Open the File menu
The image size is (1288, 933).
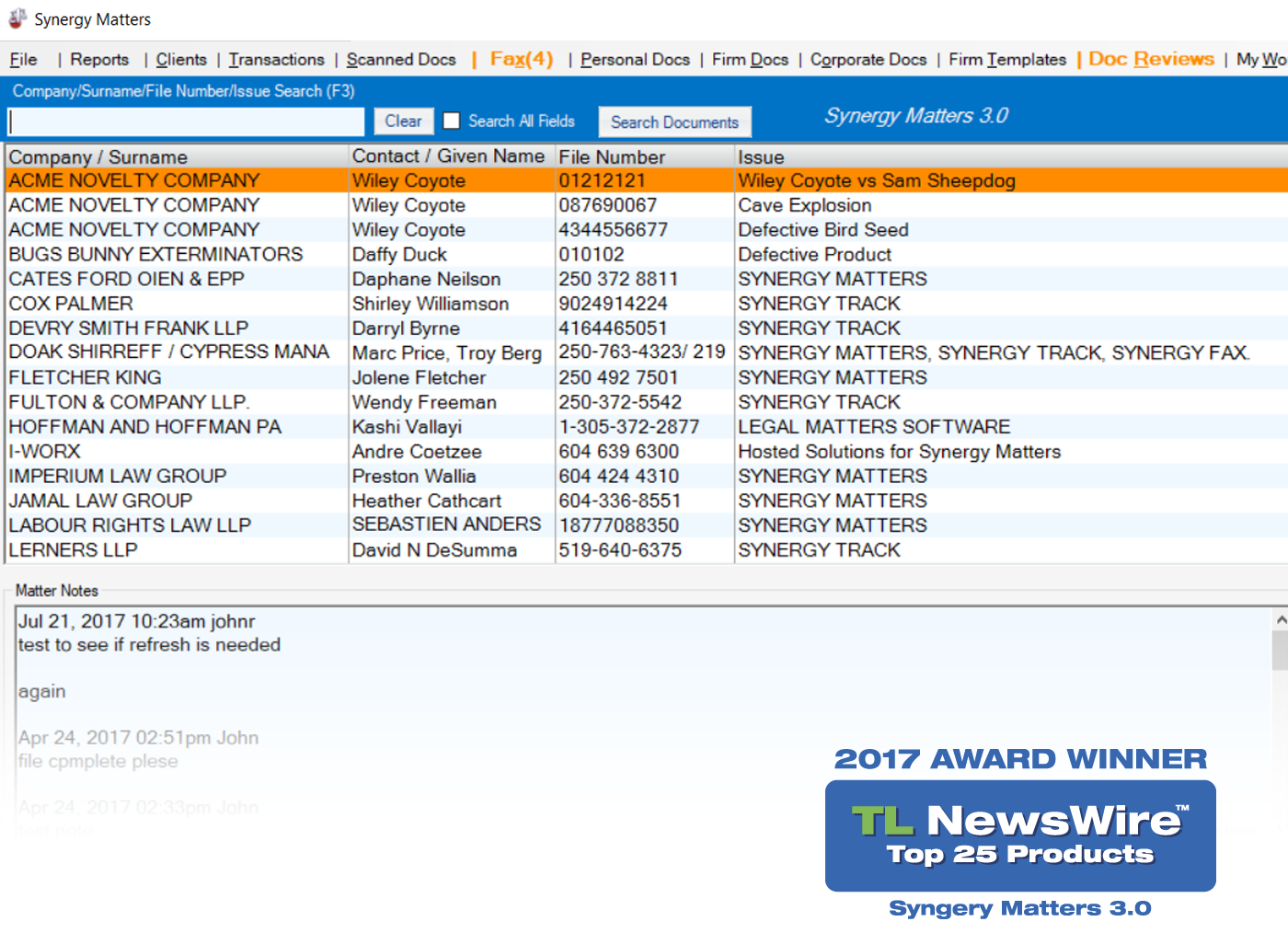tap(24, 60)
